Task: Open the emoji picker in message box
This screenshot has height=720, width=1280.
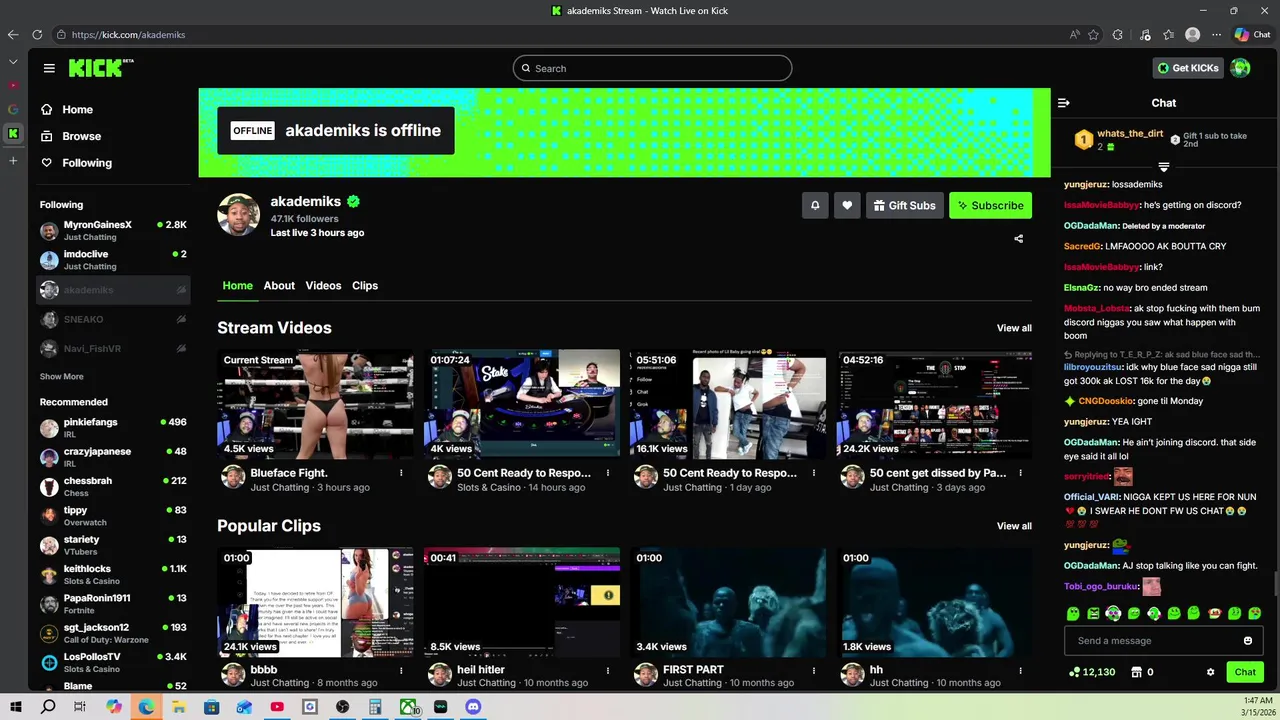Action: [1248, 641]
